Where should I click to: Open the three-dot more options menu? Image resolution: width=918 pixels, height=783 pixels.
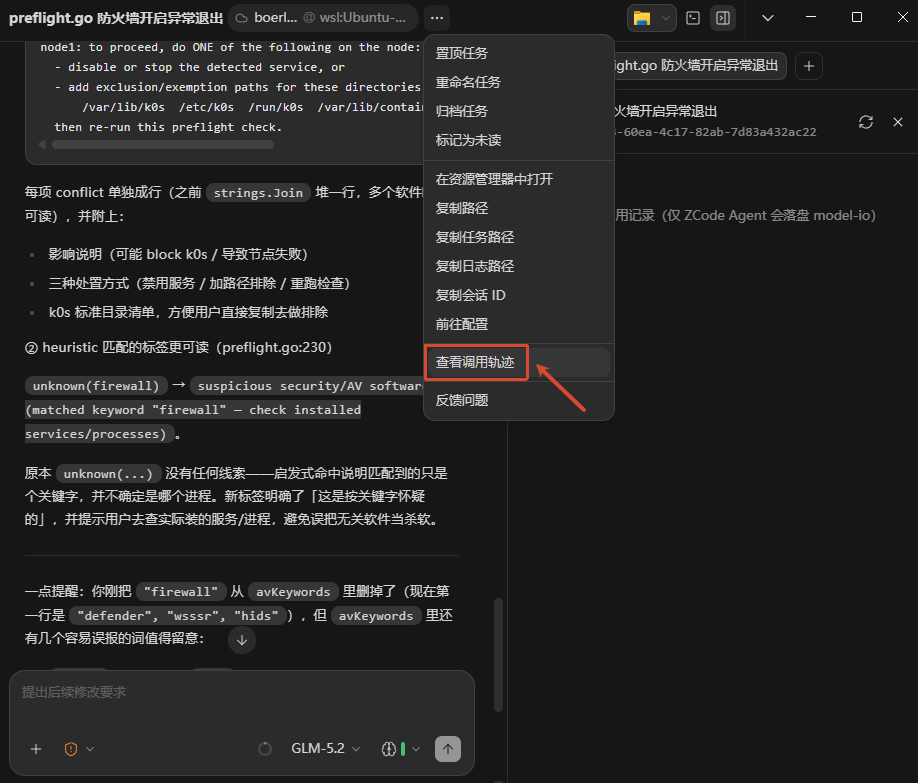[x=437, y=18]
